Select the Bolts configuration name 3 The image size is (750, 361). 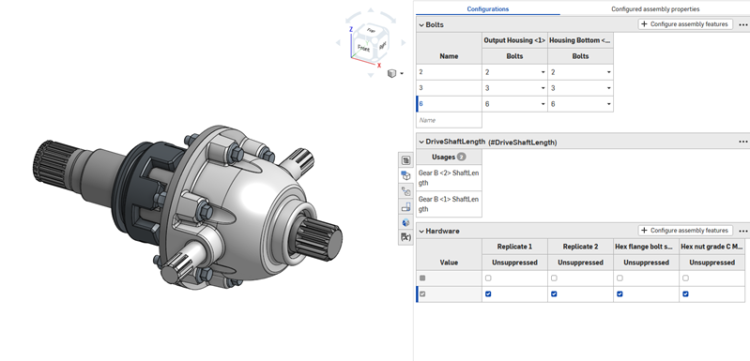click(449, 88)
